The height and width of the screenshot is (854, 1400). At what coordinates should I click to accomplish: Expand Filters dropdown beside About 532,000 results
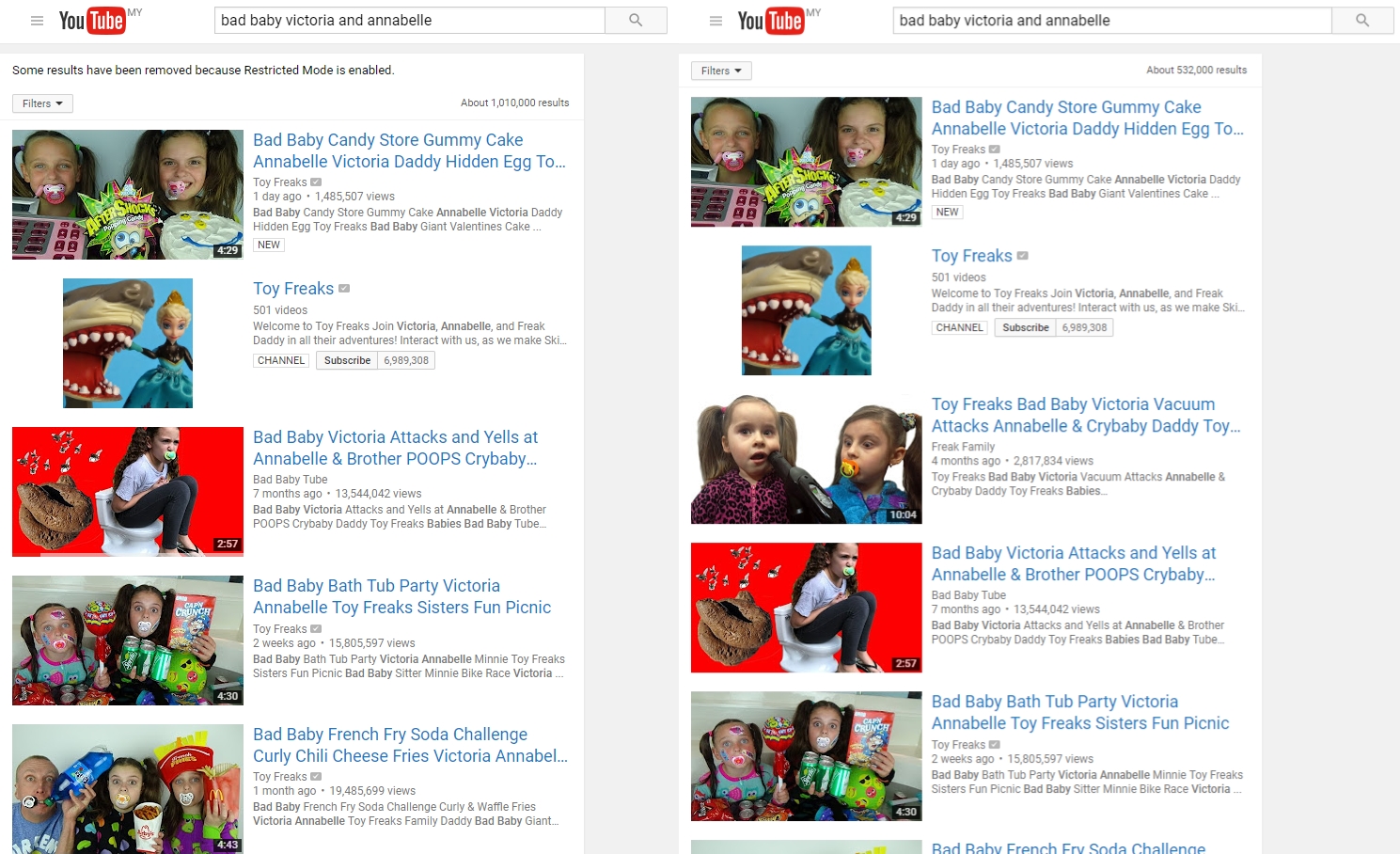(721, 71)
